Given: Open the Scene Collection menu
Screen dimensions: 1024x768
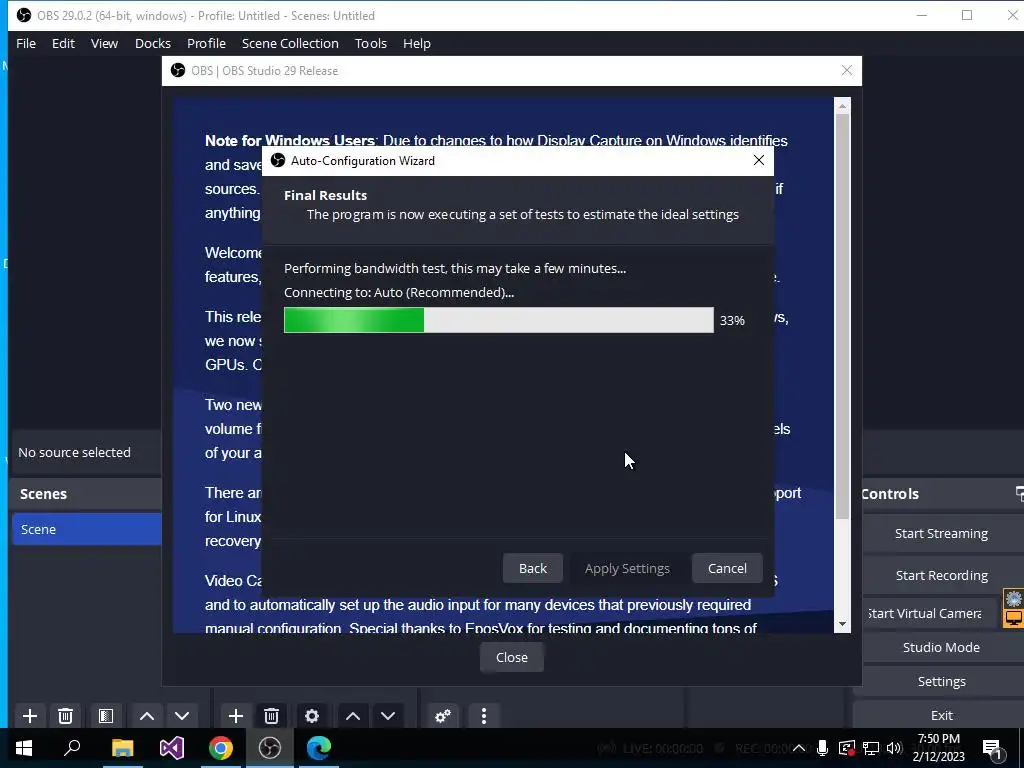Looking at the screenshot, I should [x=290, y=43].
